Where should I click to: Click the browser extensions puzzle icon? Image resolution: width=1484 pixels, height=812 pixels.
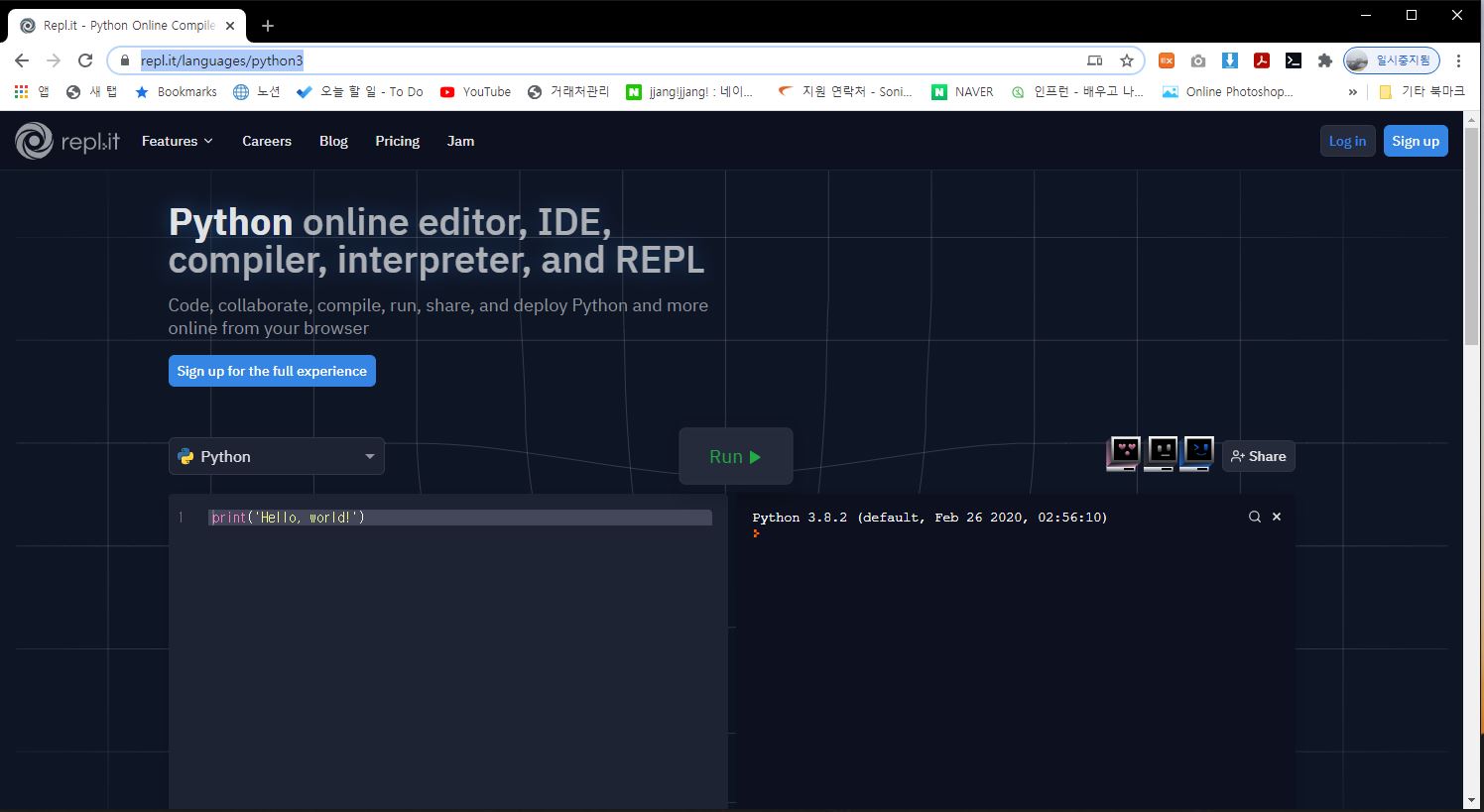coord(1325,60)
